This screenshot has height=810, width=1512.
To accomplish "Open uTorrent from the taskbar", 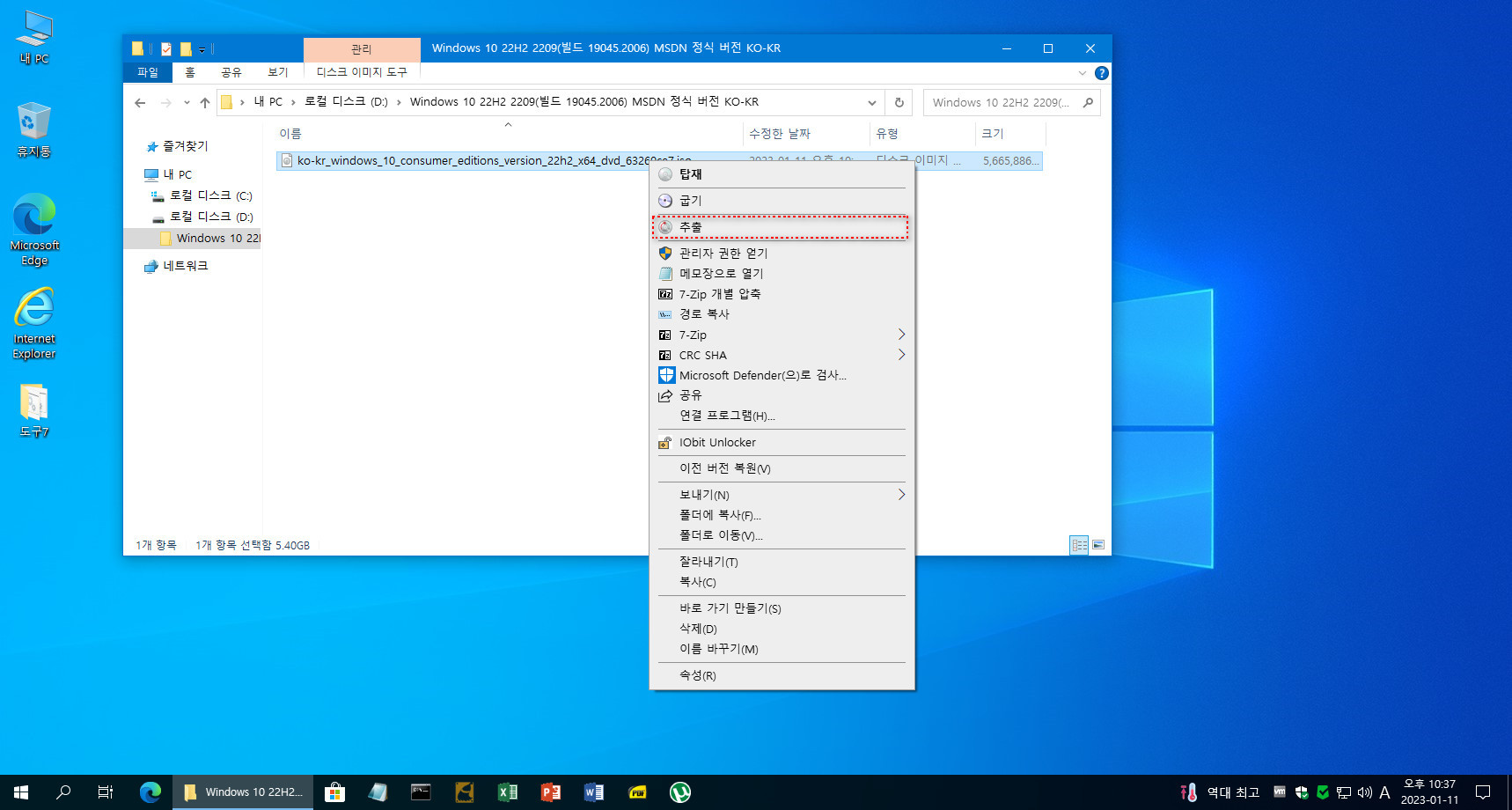I will click(680, 792).
